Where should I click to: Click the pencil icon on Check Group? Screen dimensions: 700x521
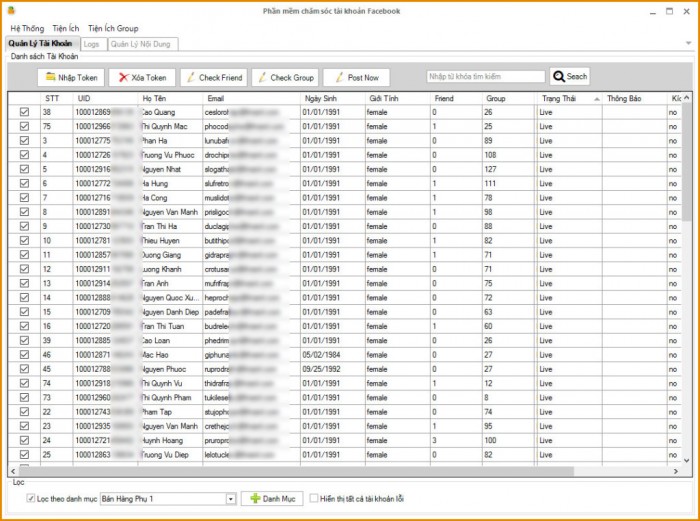pos(262,77)
